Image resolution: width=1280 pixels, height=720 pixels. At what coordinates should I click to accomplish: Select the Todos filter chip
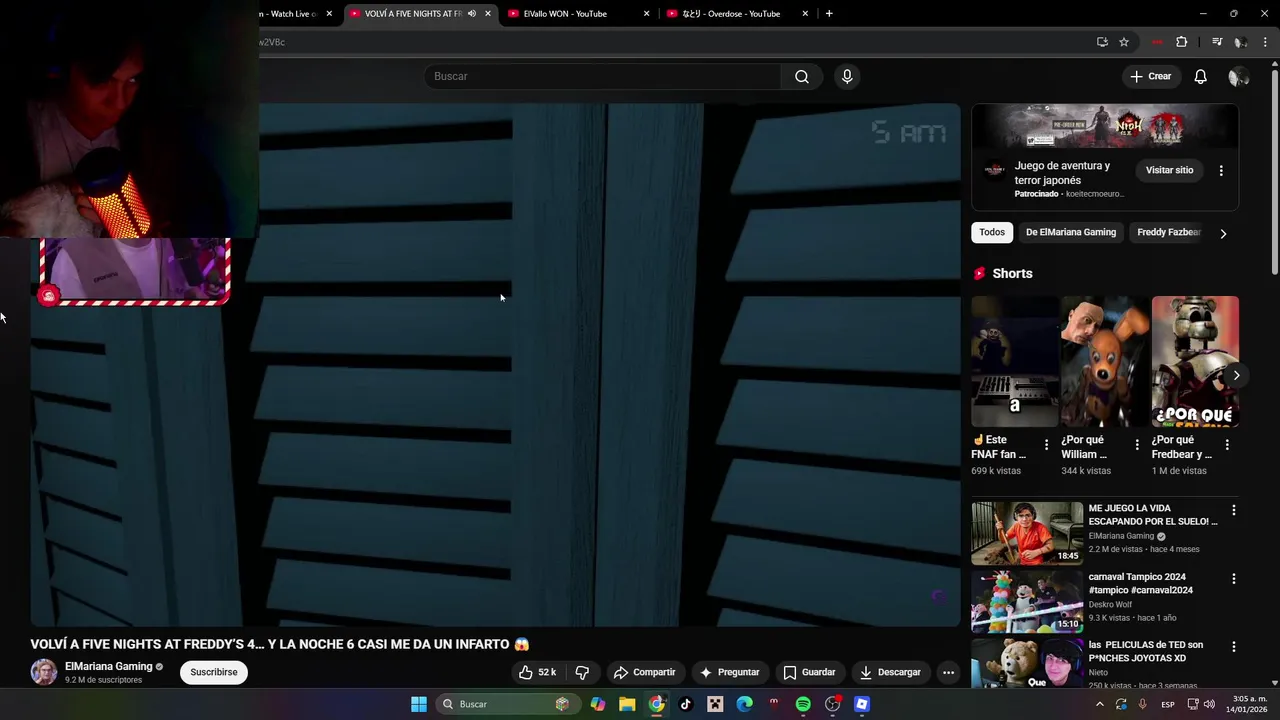992,232
